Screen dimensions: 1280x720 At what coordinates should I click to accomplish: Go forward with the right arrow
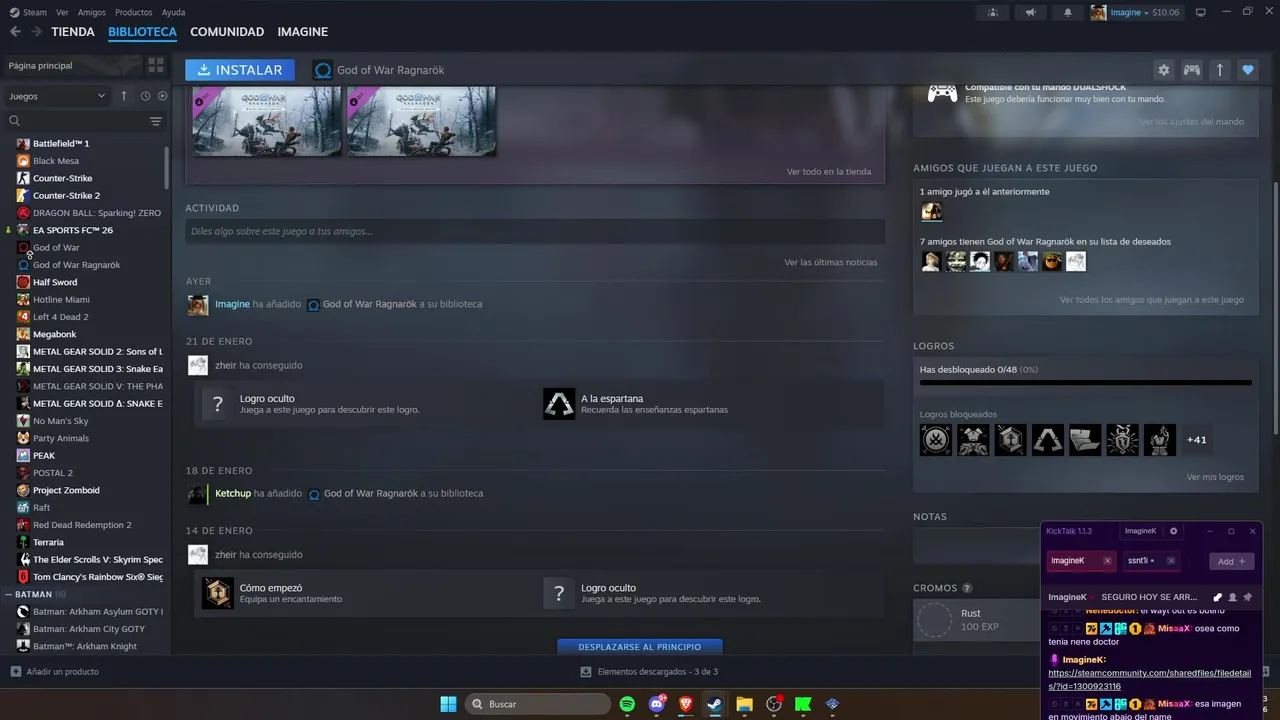[x=36, y=32]
